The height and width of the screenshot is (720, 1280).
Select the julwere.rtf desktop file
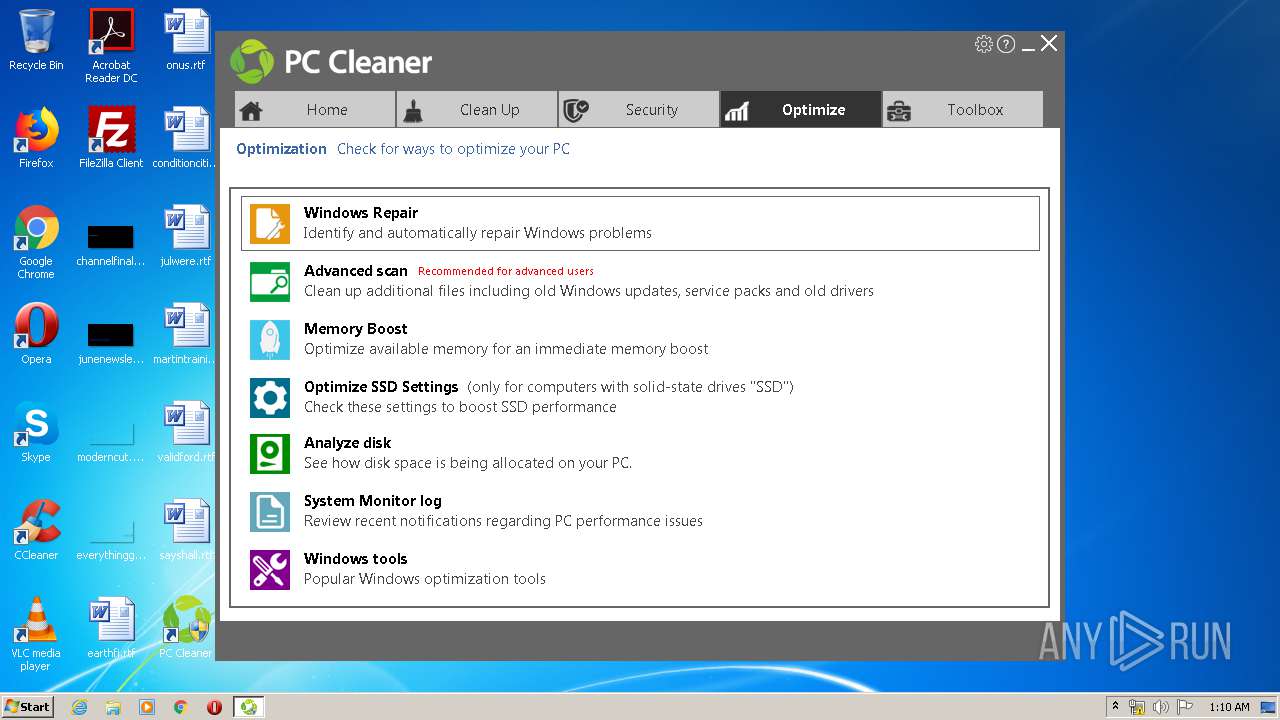point(186,236)
